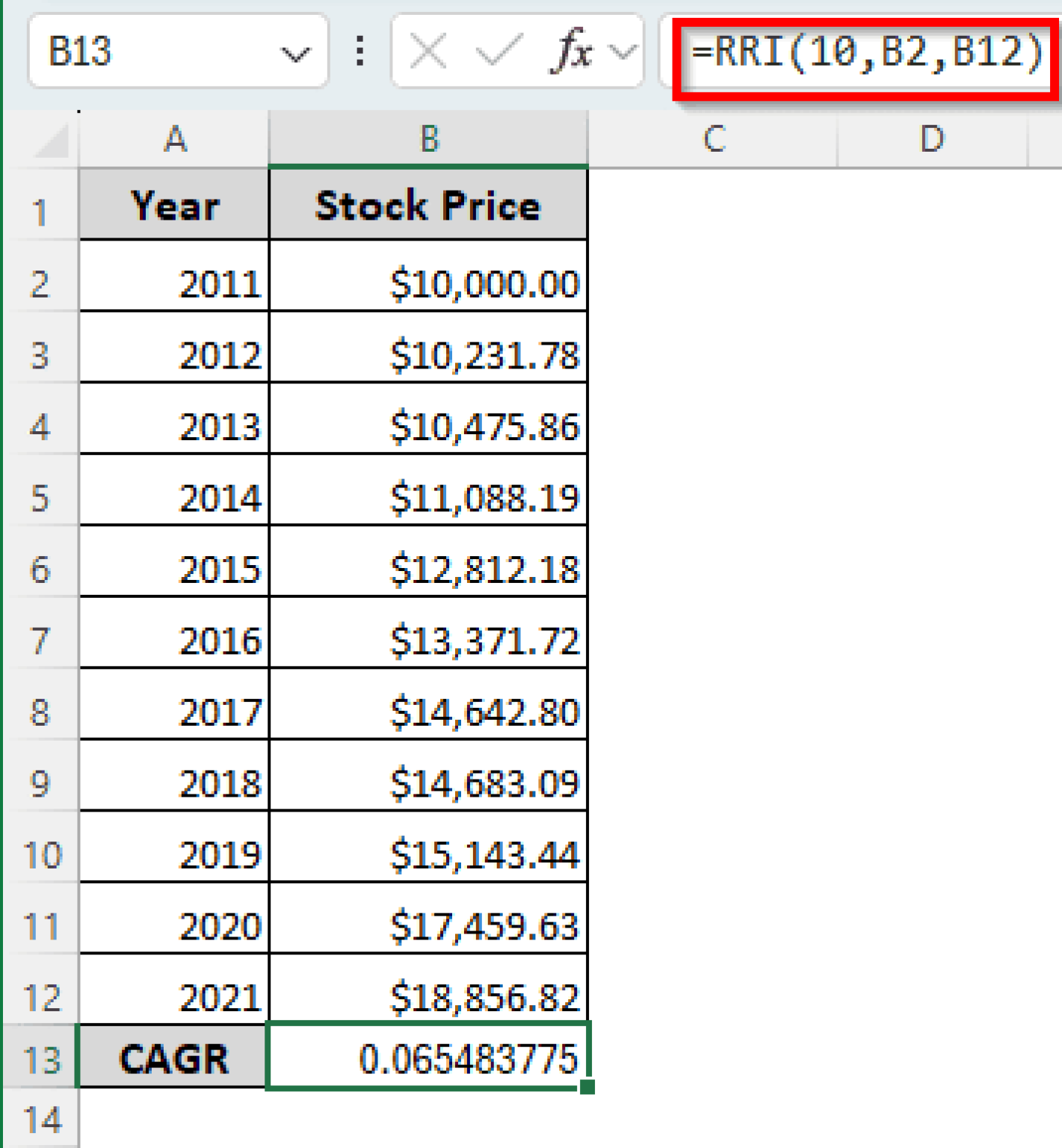This screenshot has height=1148, width=1062.
Task: Click the Enter checkmark icon in formula bar
Action: tap(501, 52)
